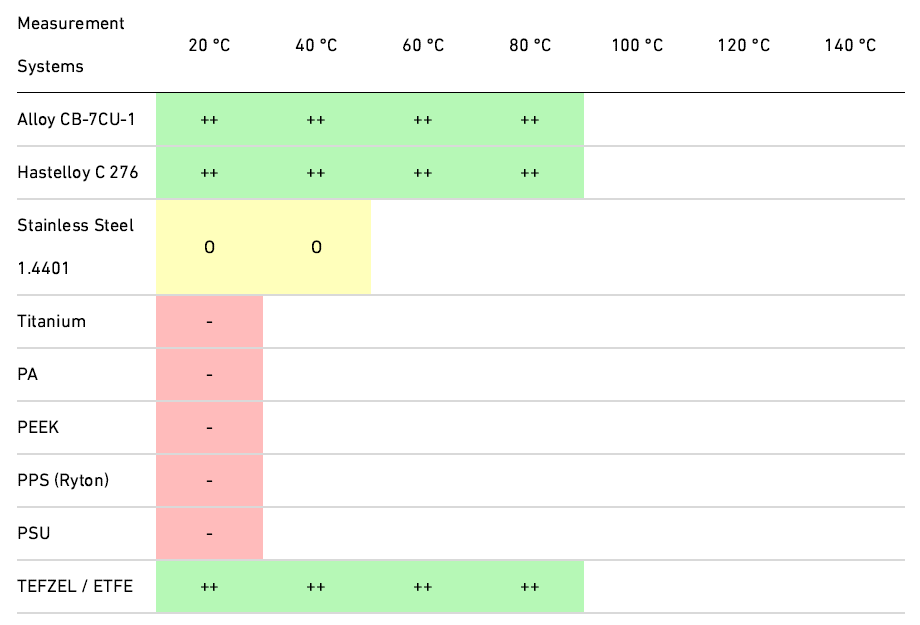Select the Alloy CB-7CU-1 row label
920x625 pixels.
point(76,120)
